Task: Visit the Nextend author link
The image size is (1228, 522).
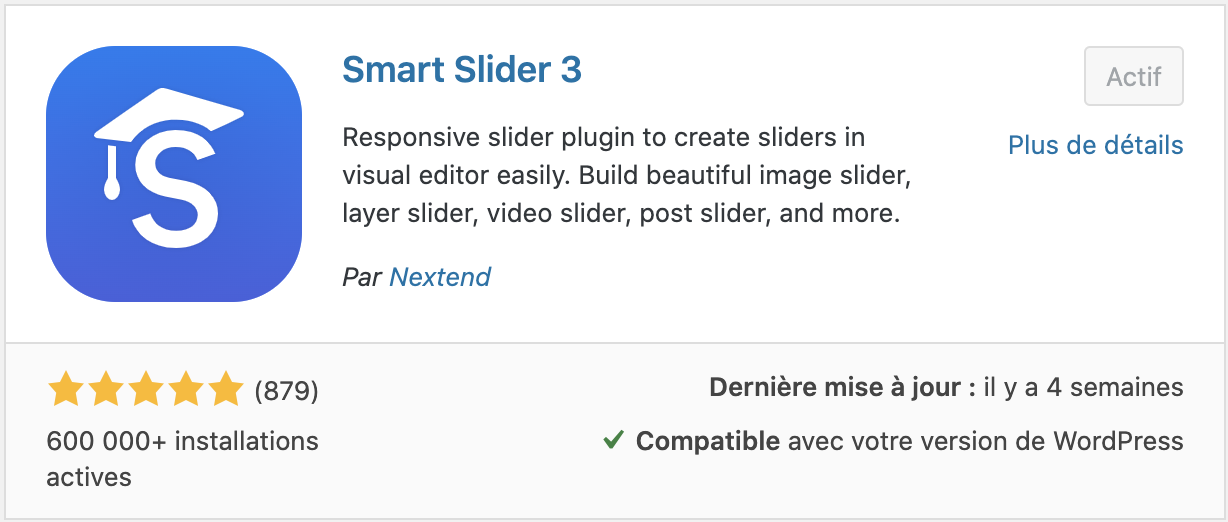Action: click(440, 277)
